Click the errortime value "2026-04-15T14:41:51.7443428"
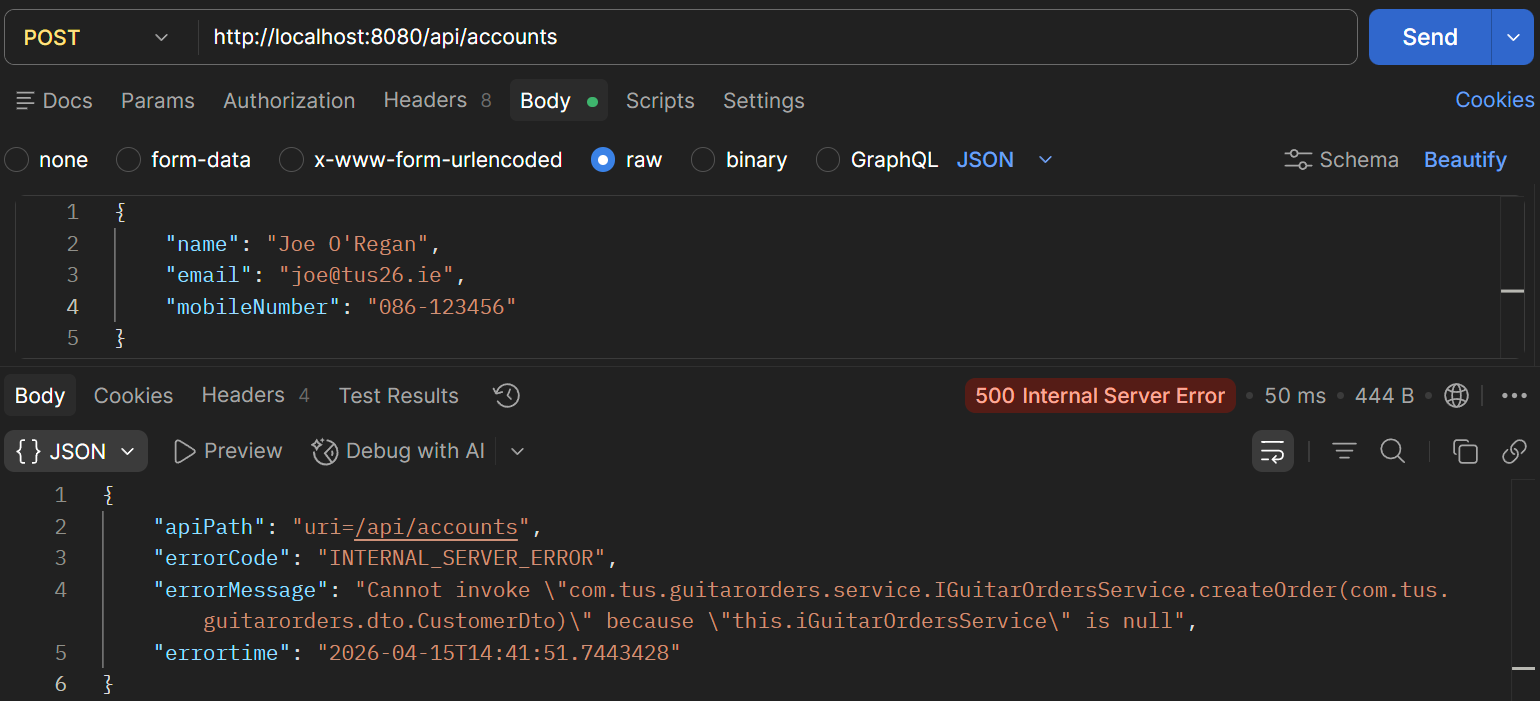The image size is (1540, 701). pos(498,653)
